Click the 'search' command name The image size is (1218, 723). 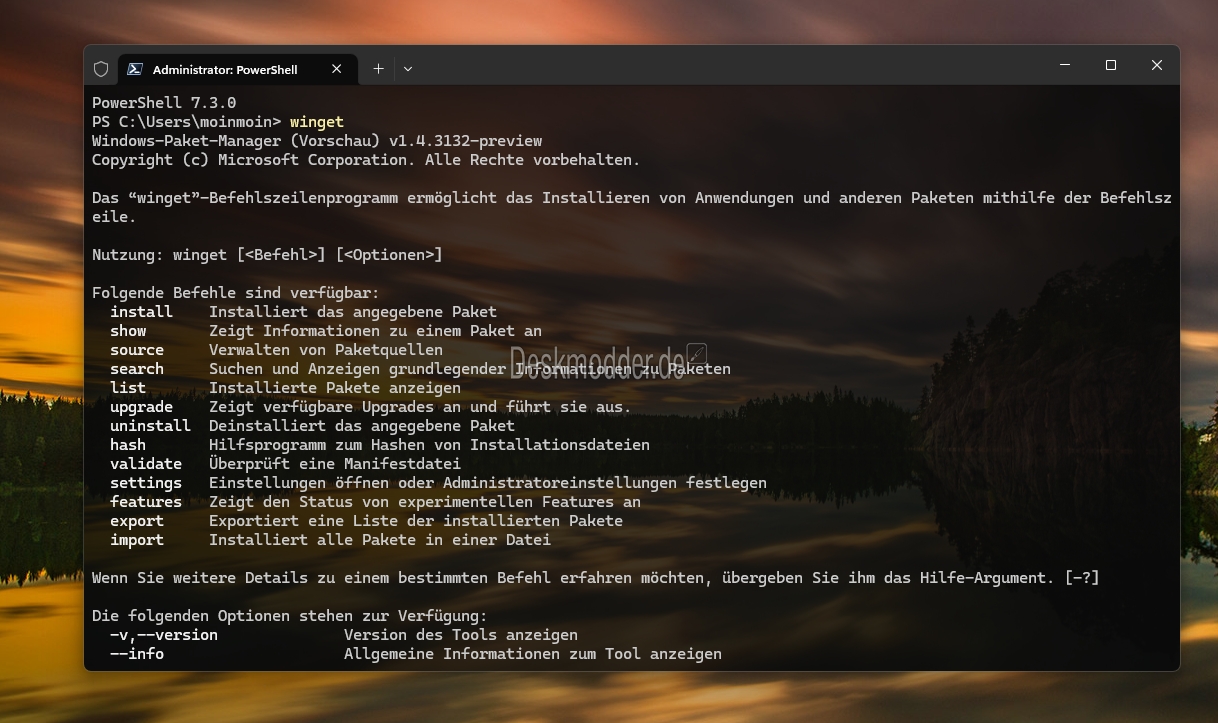(137, 369)
